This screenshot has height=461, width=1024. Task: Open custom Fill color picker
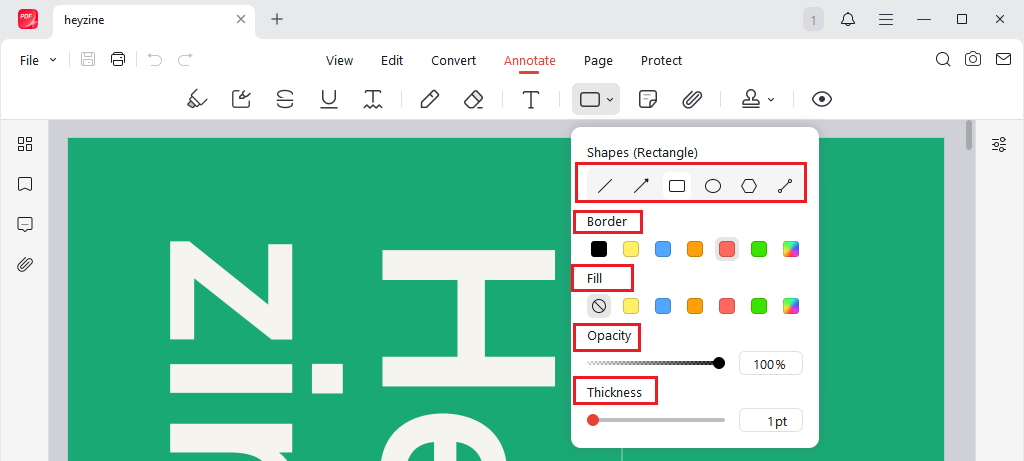coord(791,306)
